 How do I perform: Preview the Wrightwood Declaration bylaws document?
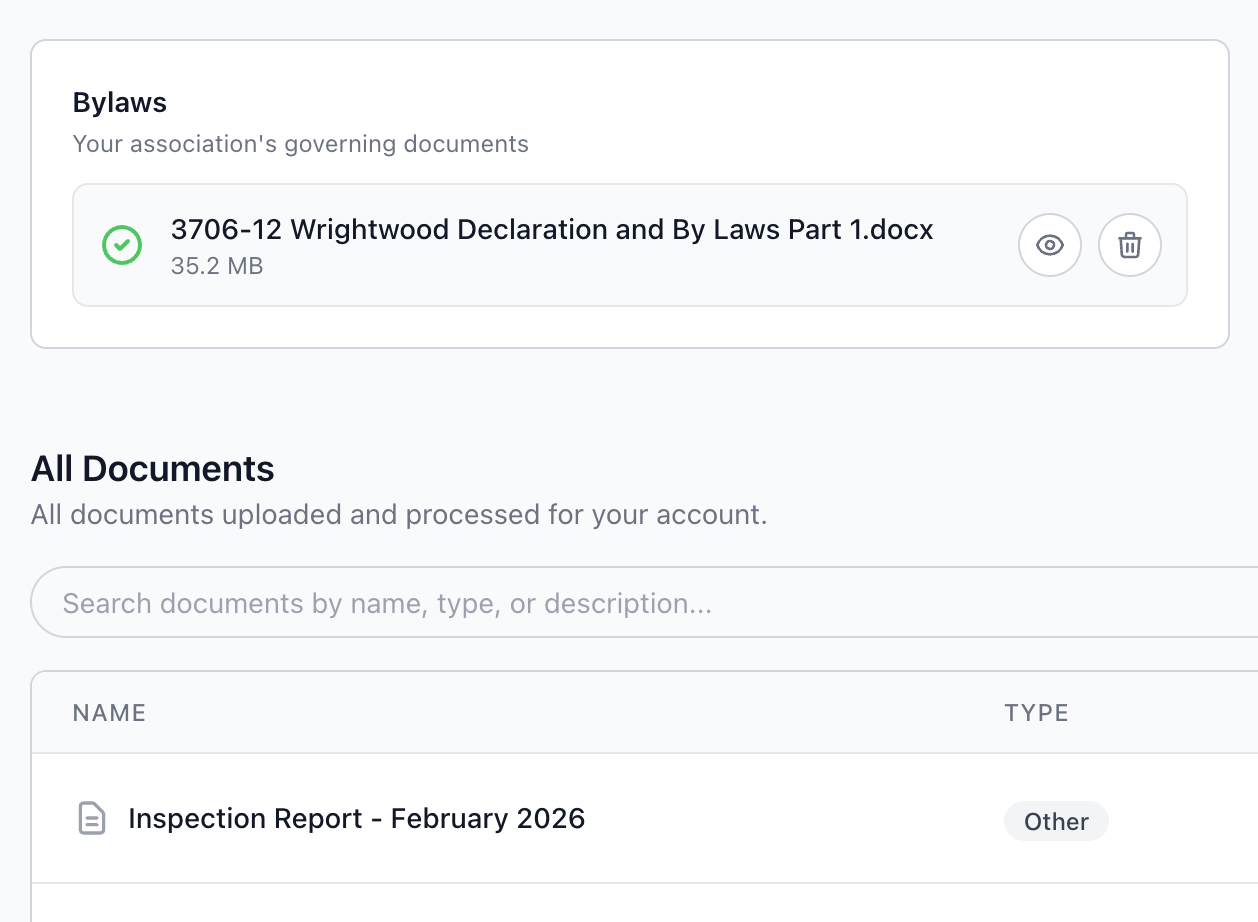click(x=1049, y=244)
